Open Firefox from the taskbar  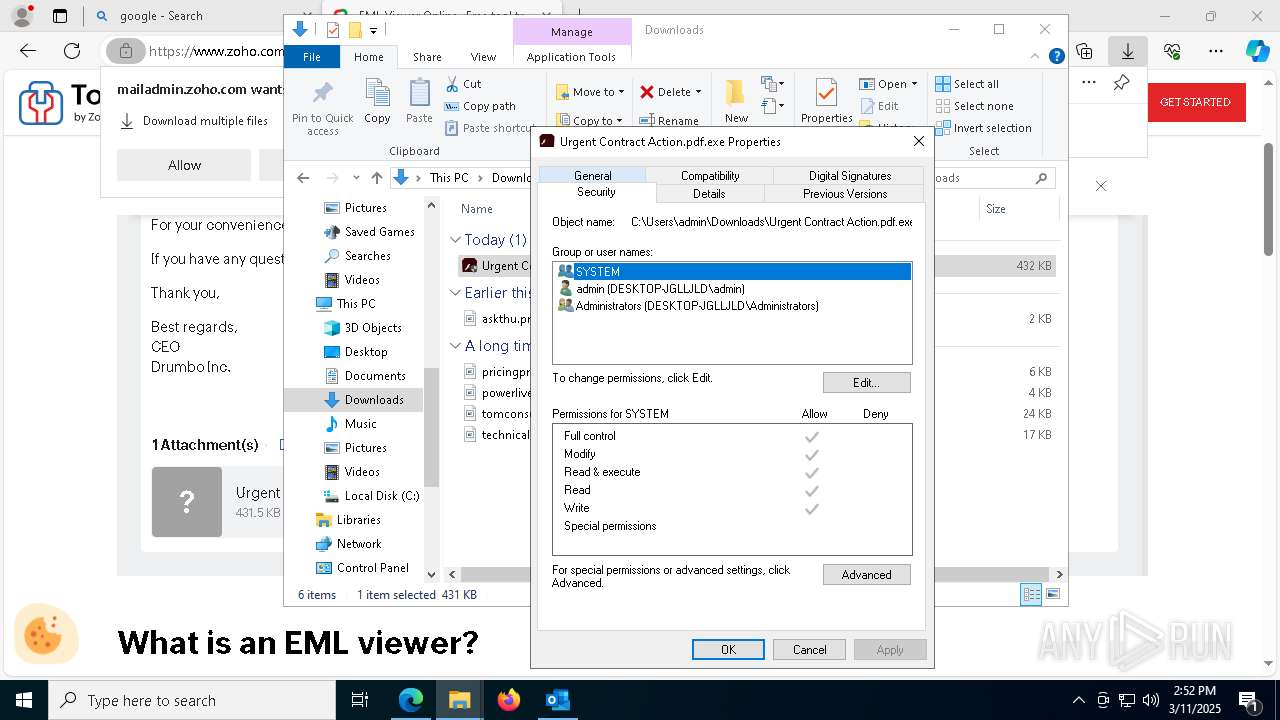pyautogui.click(x=509, y=700)
